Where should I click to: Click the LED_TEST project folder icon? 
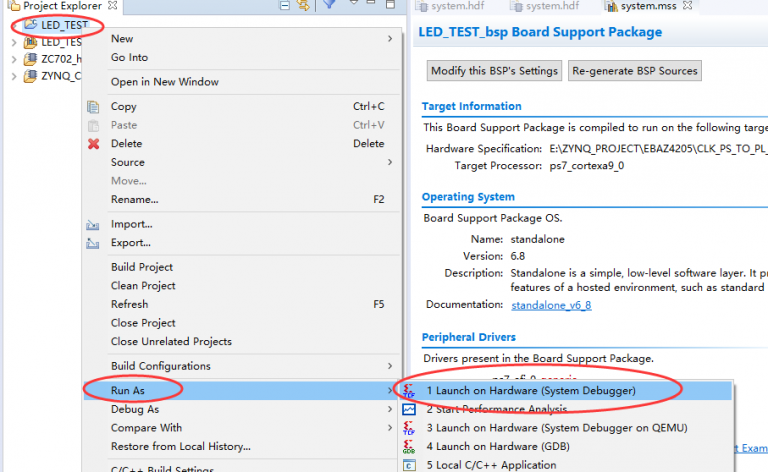pos(30,24)
